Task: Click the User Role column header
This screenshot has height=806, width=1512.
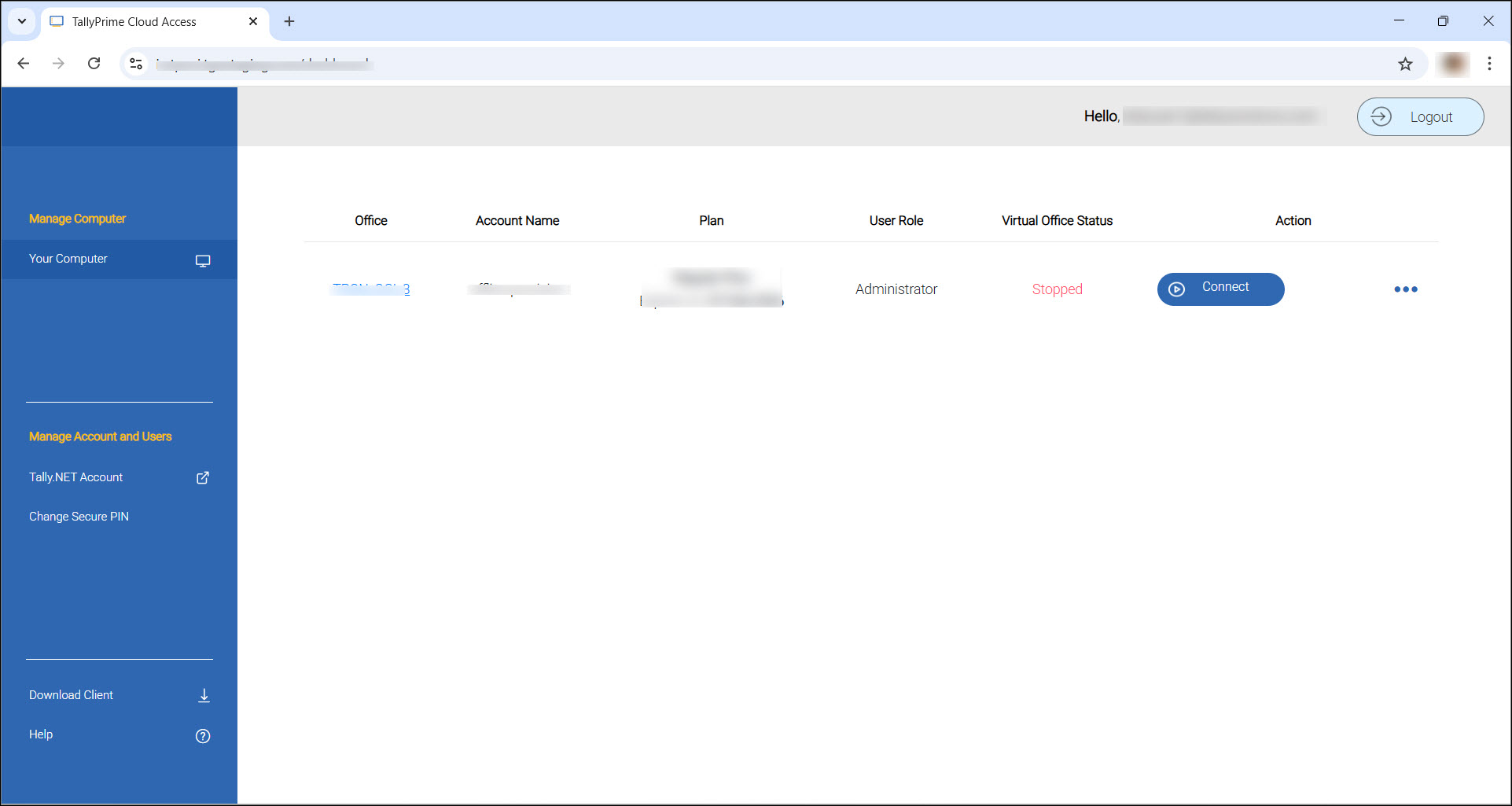Action: tap(896, 221)
